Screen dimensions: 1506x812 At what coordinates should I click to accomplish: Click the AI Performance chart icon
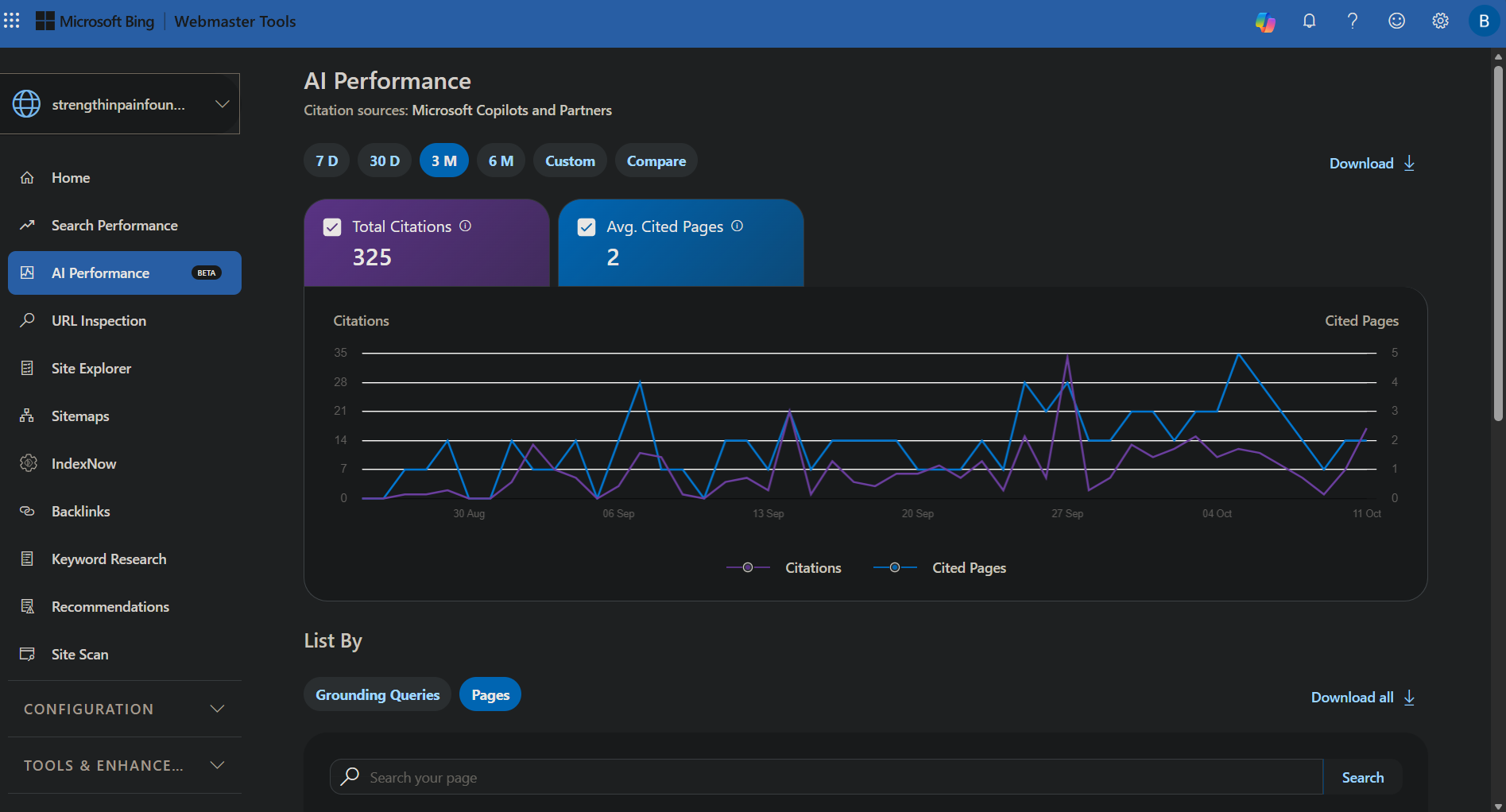pos(27,273)
